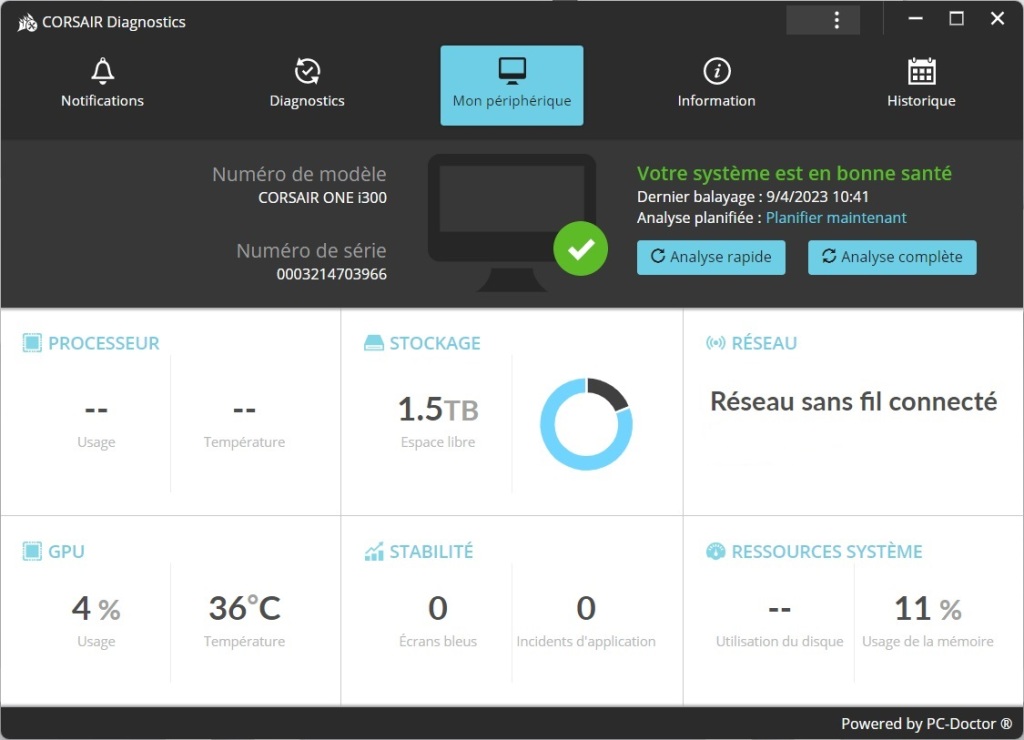
Task: Click the STABILITÉ bar chart icon
Action: pyautogui.click(x=372, y=550)
